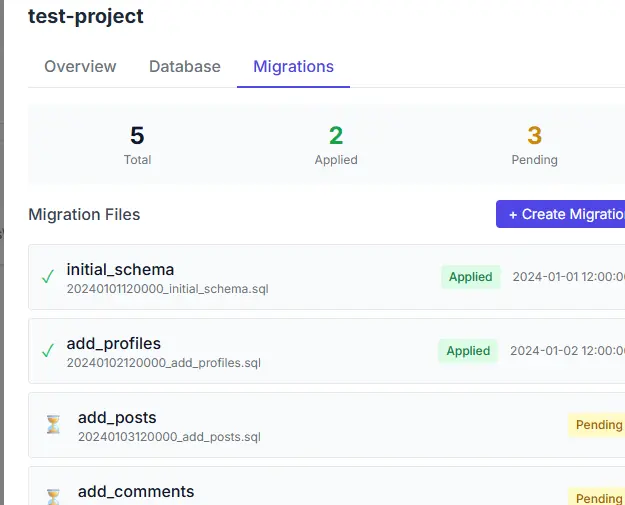625x505 pixels.
Task: Click the Total migrations count of 5
Action: pos(137,136)
